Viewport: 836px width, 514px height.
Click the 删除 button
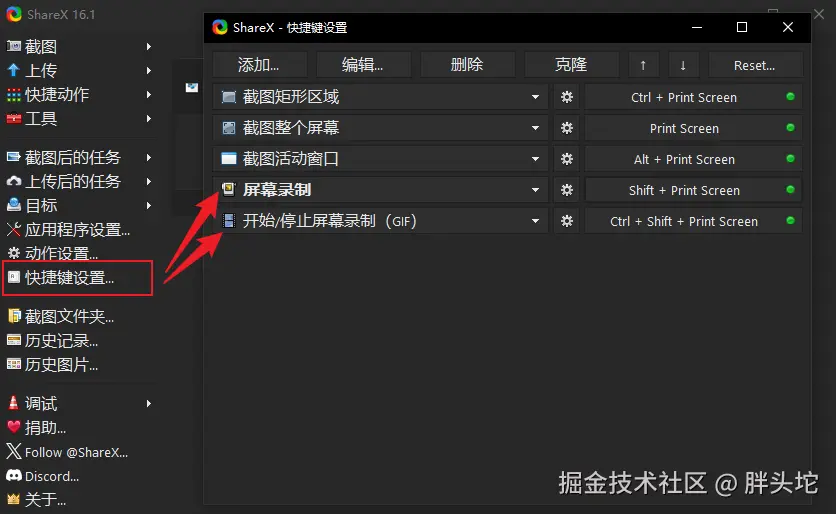pos(467,65)
